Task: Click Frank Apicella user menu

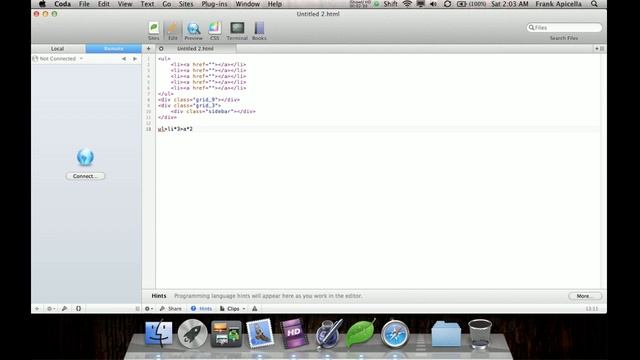Action: (558, 4)
